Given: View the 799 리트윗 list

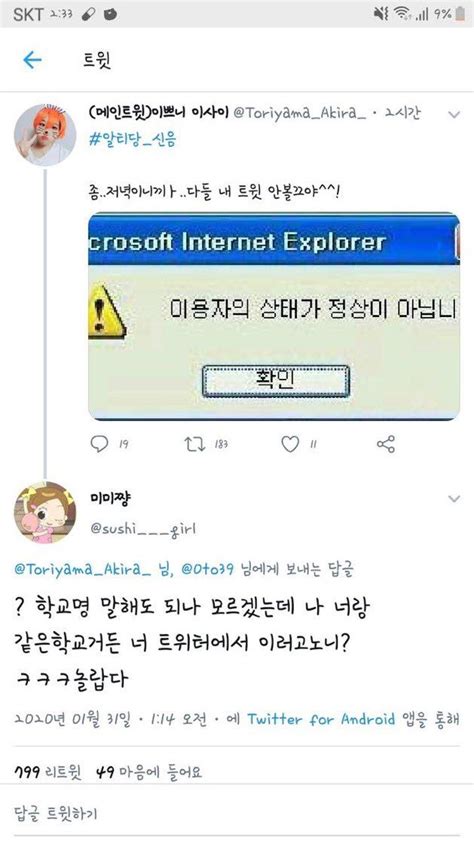Looking at the screenshot, I should pyautogui.click(x=48, y=773).
